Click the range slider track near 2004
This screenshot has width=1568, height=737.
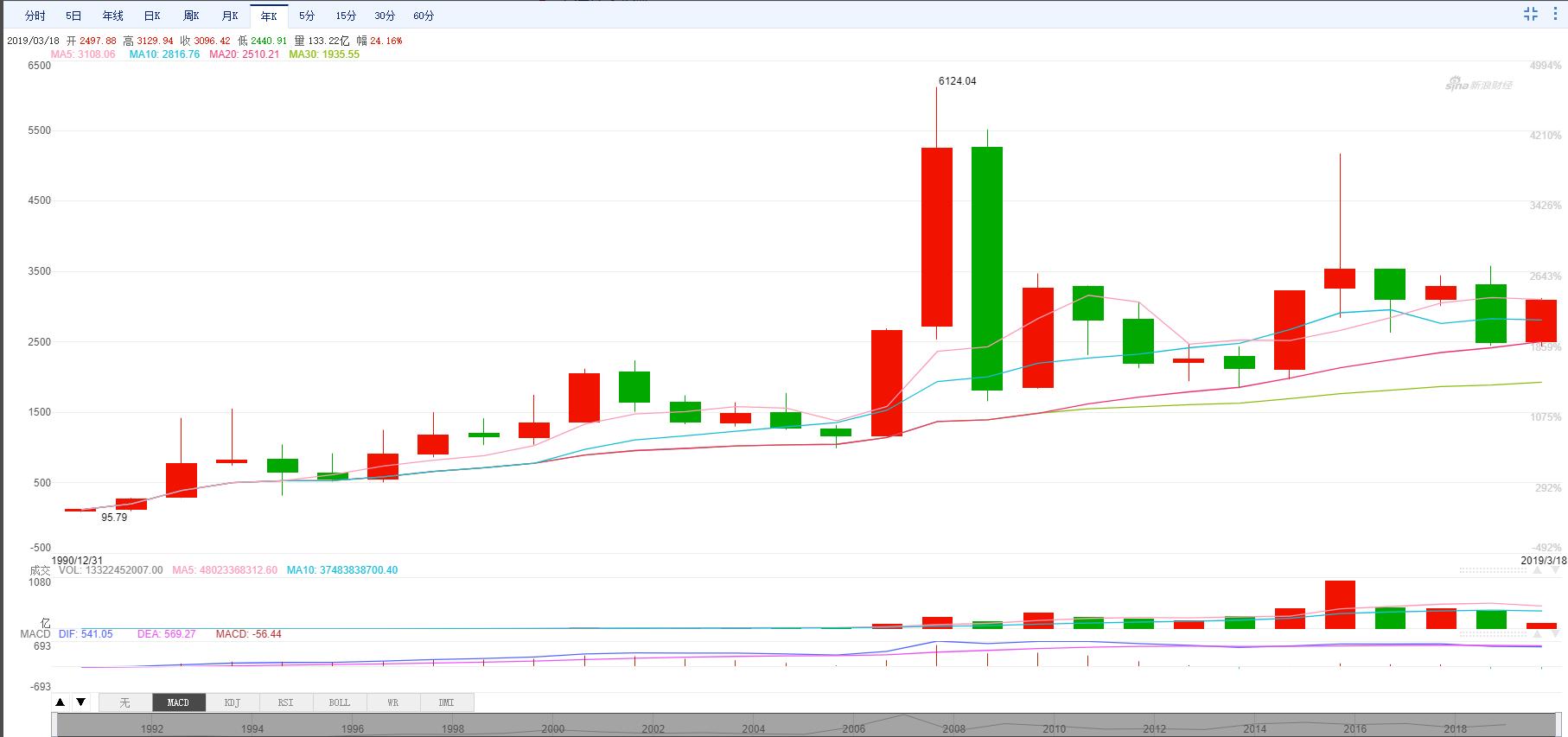[x=754, y=726]
